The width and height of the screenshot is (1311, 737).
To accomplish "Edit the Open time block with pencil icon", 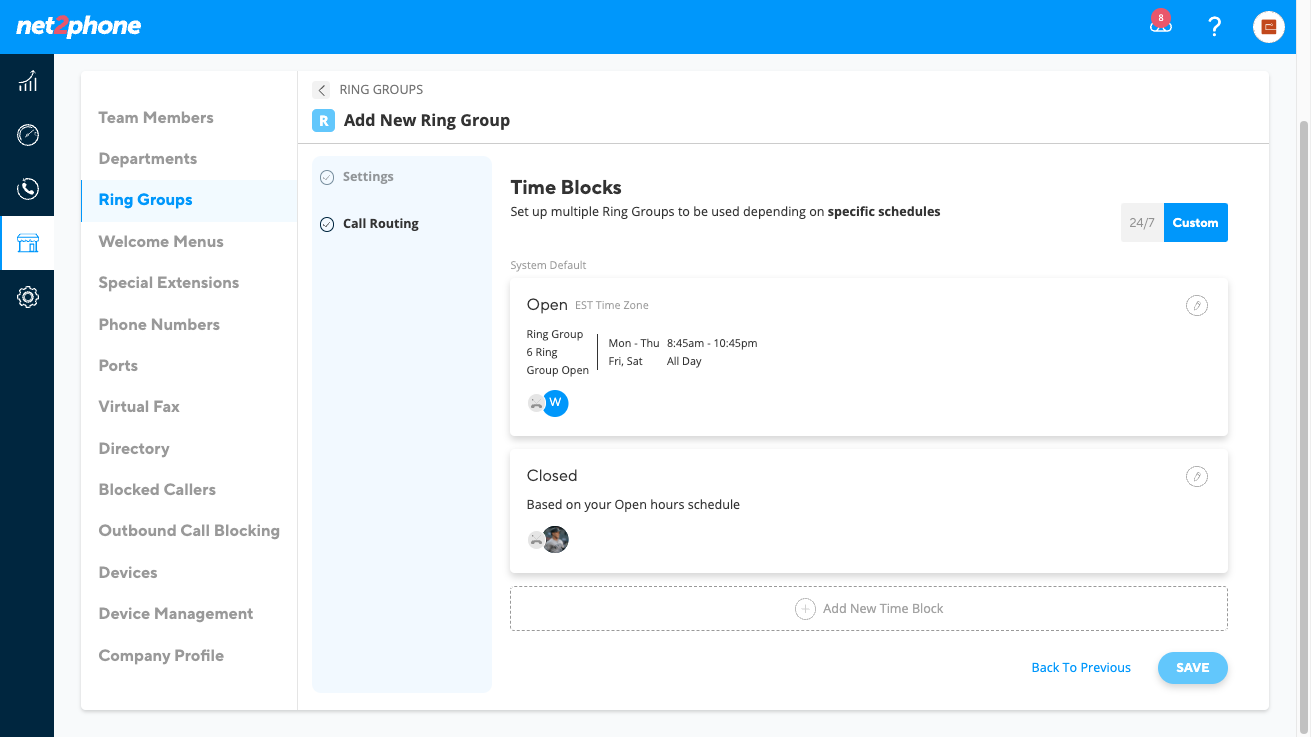I will (1196, 305).
